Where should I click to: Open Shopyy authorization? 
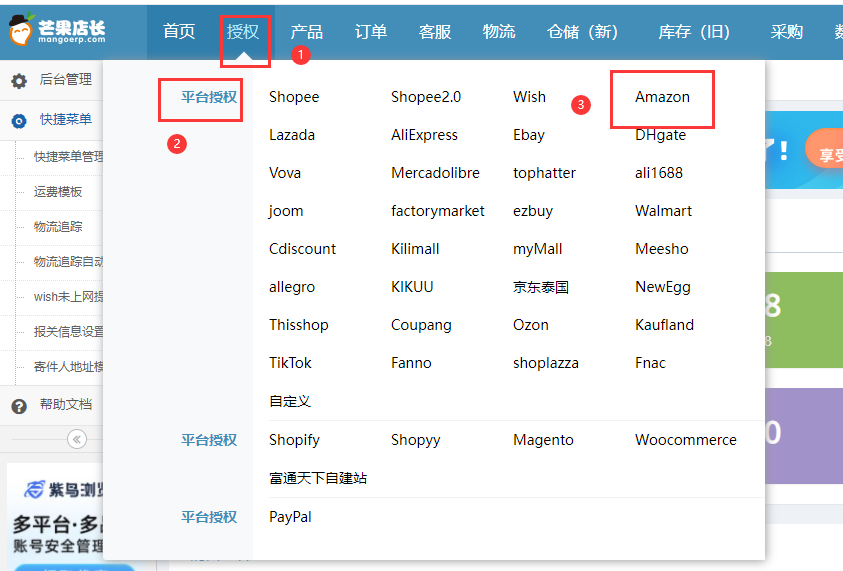[416, 440]
